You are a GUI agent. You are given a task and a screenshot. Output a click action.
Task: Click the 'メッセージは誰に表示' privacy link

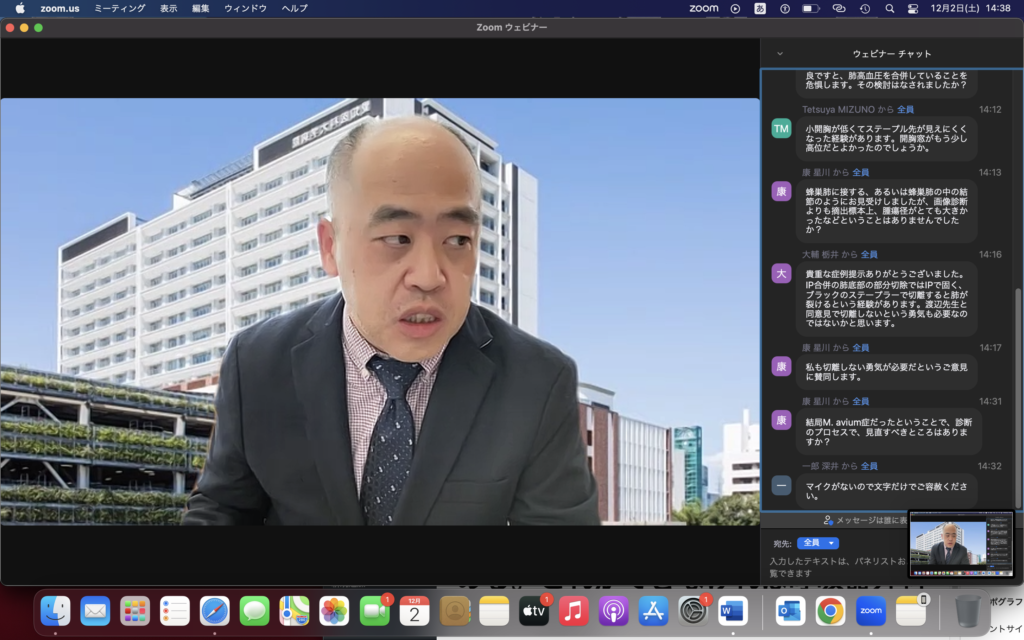point(864,520)
